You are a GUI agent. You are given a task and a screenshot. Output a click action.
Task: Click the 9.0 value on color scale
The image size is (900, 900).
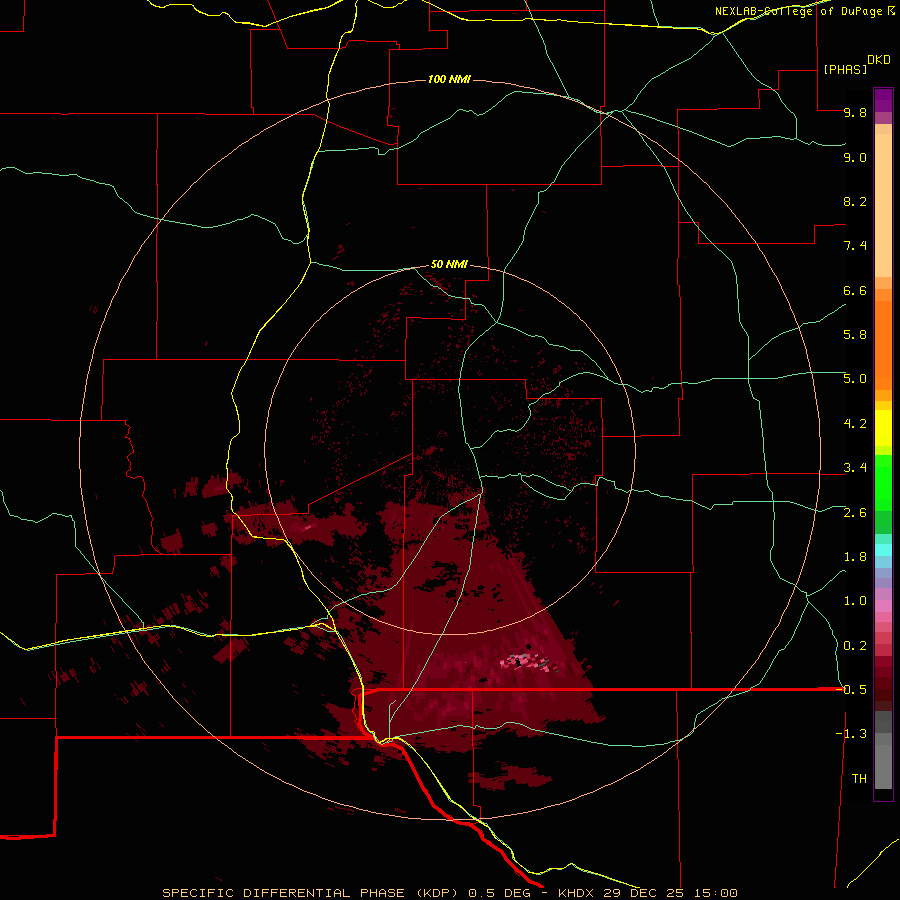(855, 157)
